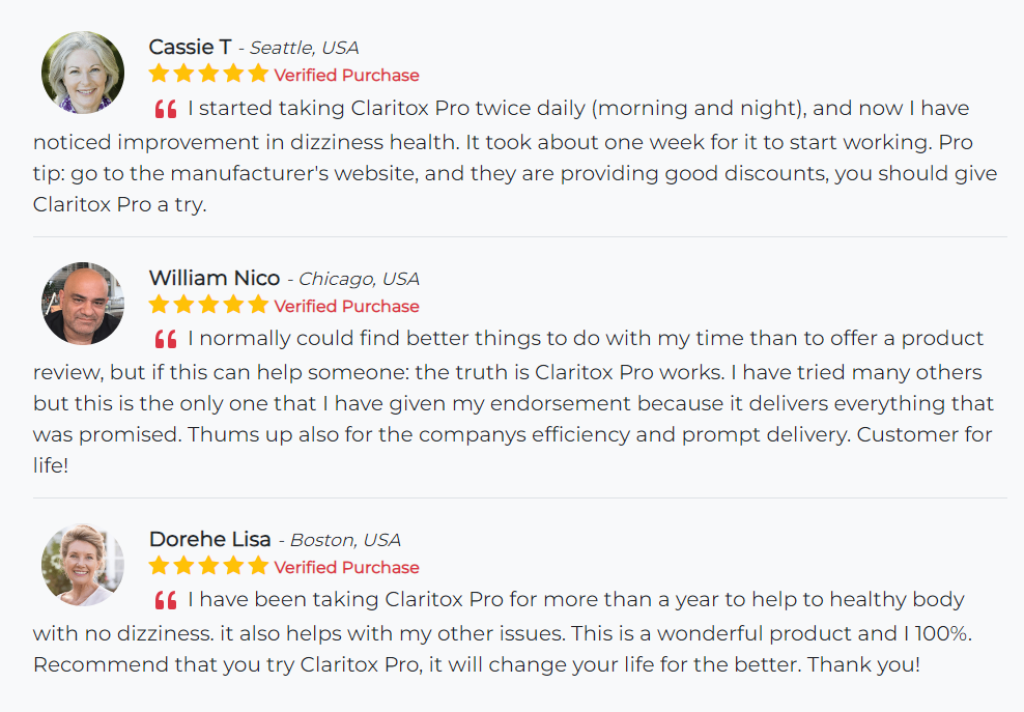Click Cassie T's profile photo
1024x712 pixels.
coord(82,73)
